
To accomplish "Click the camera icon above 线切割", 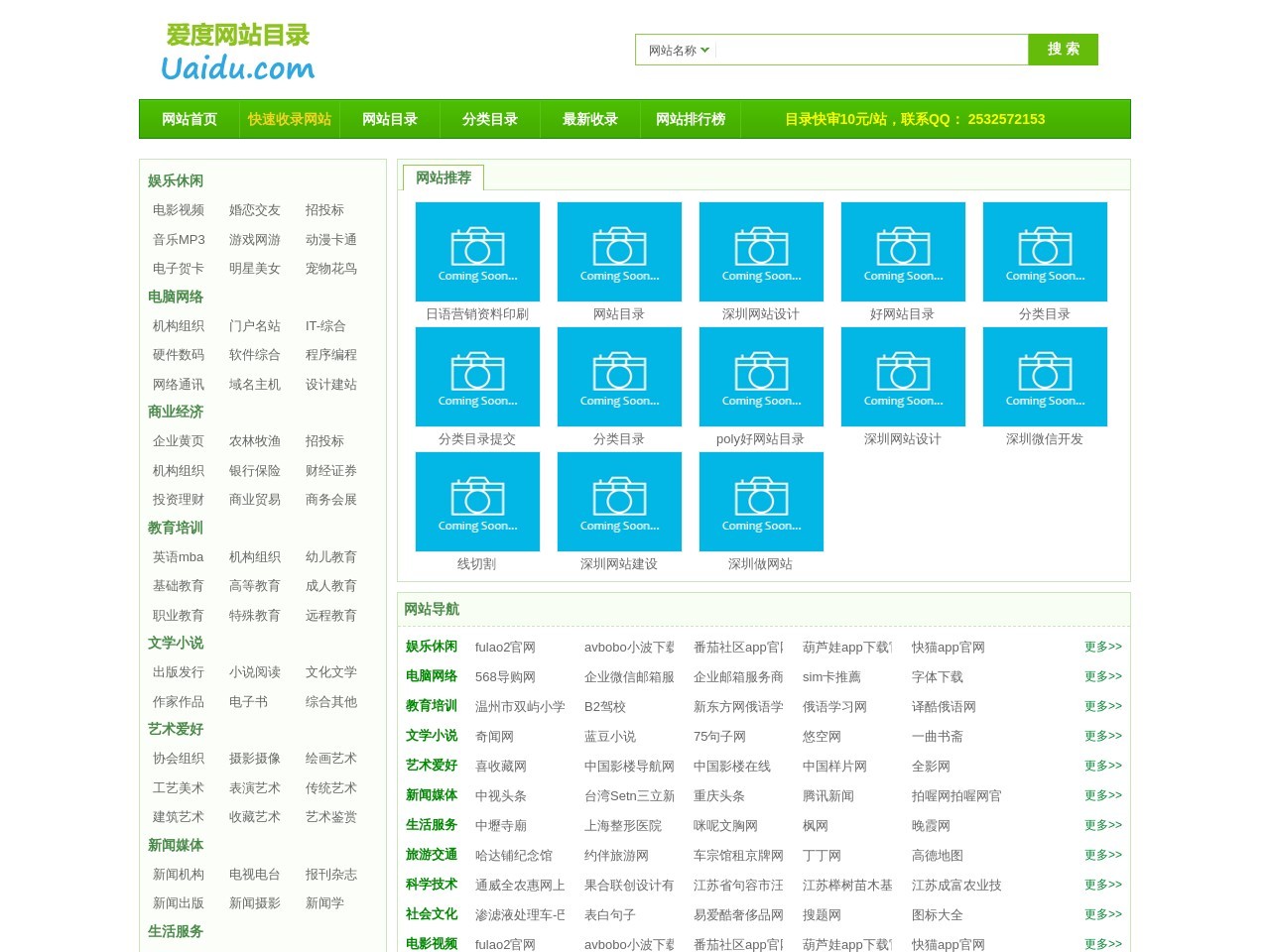I will tap(477, 502).
